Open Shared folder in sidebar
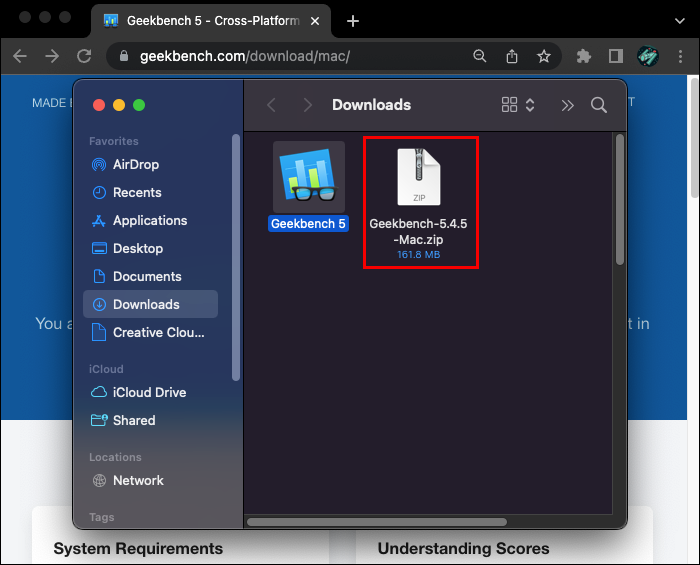This screenshot has width=700, height=565. tap(150, 420)
